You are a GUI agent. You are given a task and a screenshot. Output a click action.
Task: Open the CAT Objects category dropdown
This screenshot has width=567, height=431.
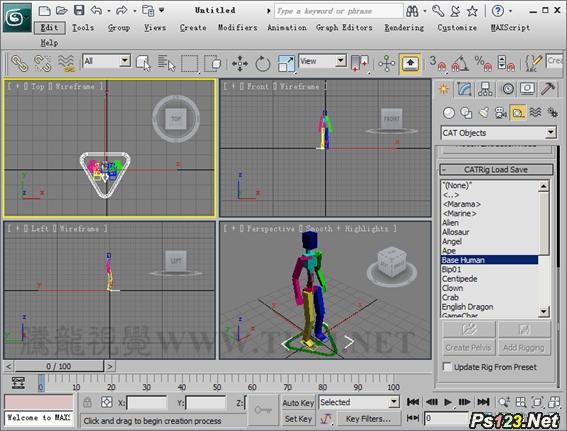pos(550,133)
